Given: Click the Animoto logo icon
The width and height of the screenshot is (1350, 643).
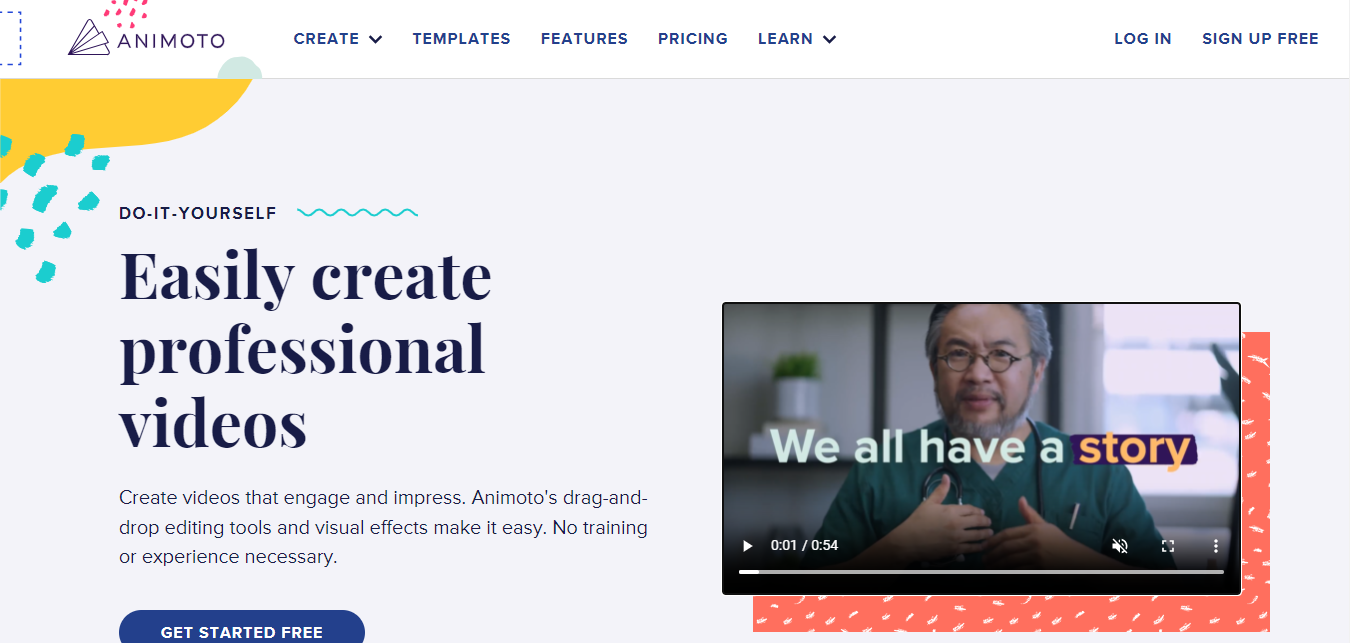Looking at the screenshot, I should click(90, 38).
